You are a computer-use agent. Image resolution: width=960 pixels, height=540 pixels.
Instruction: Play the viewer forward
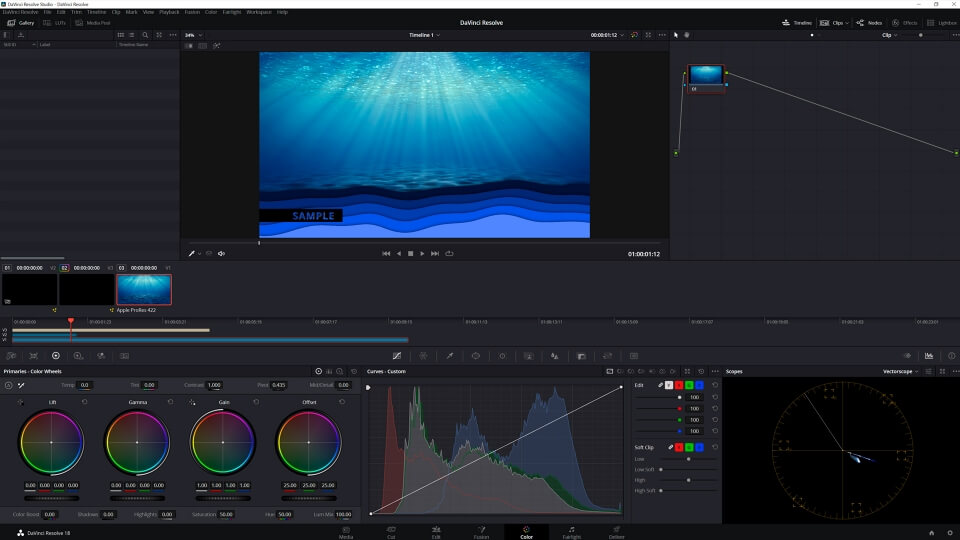422,253
